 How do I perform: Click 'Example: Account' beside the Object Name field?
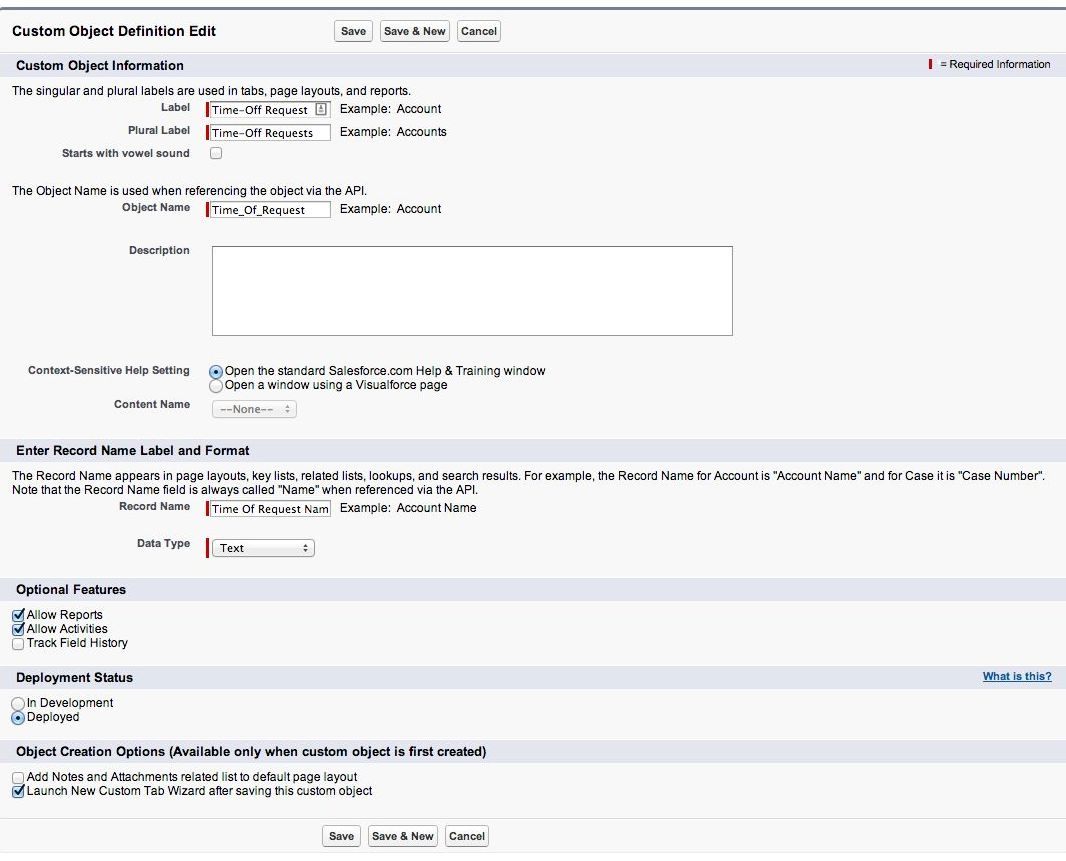pos(390,209)
